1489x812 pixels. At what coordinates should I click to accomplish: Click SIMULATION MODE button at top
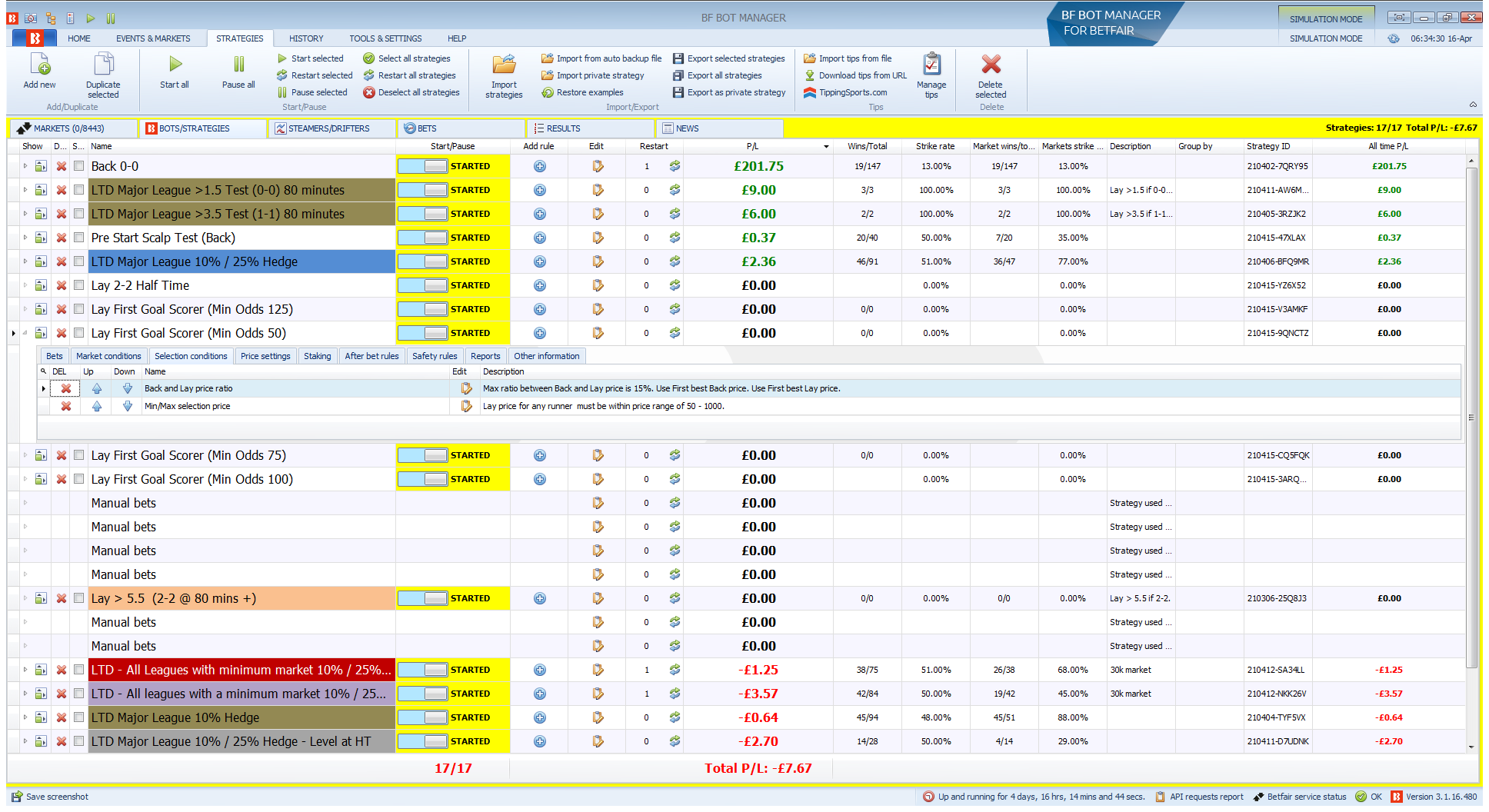1325,19
